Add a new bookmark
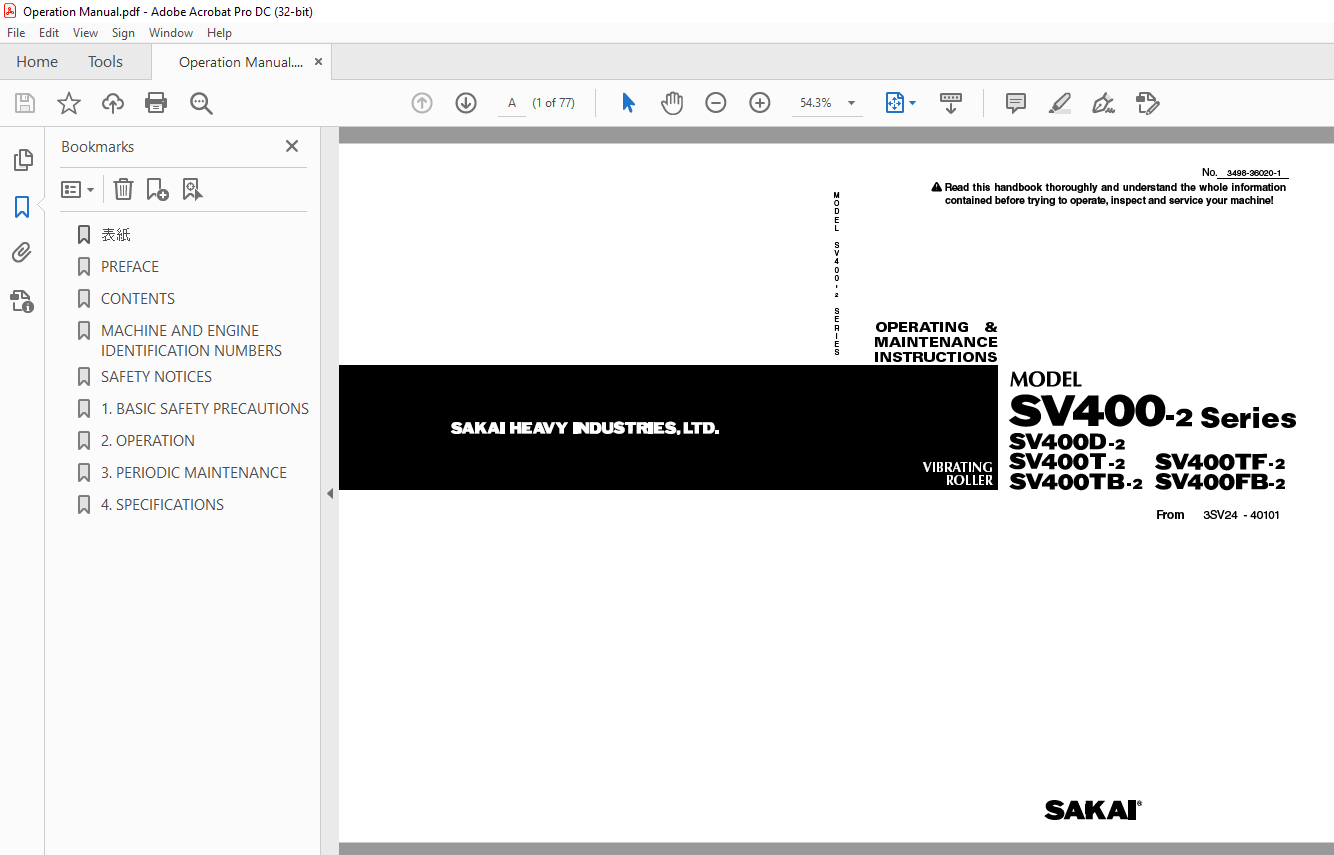The width and height of the screenshot is (1334, 855). 158,189
